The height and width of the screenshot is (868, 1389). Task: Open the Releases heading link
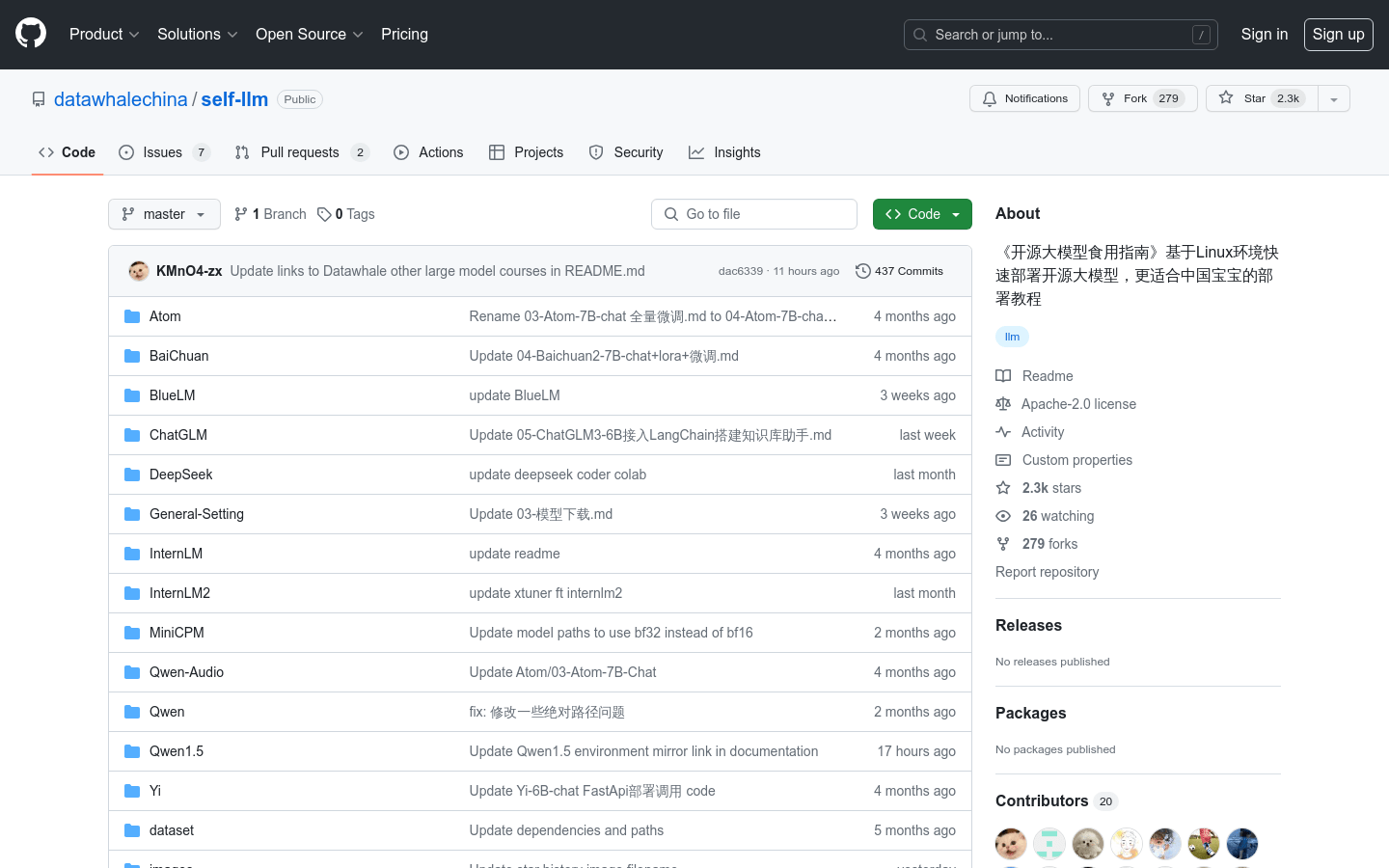tap(1028, 625)
